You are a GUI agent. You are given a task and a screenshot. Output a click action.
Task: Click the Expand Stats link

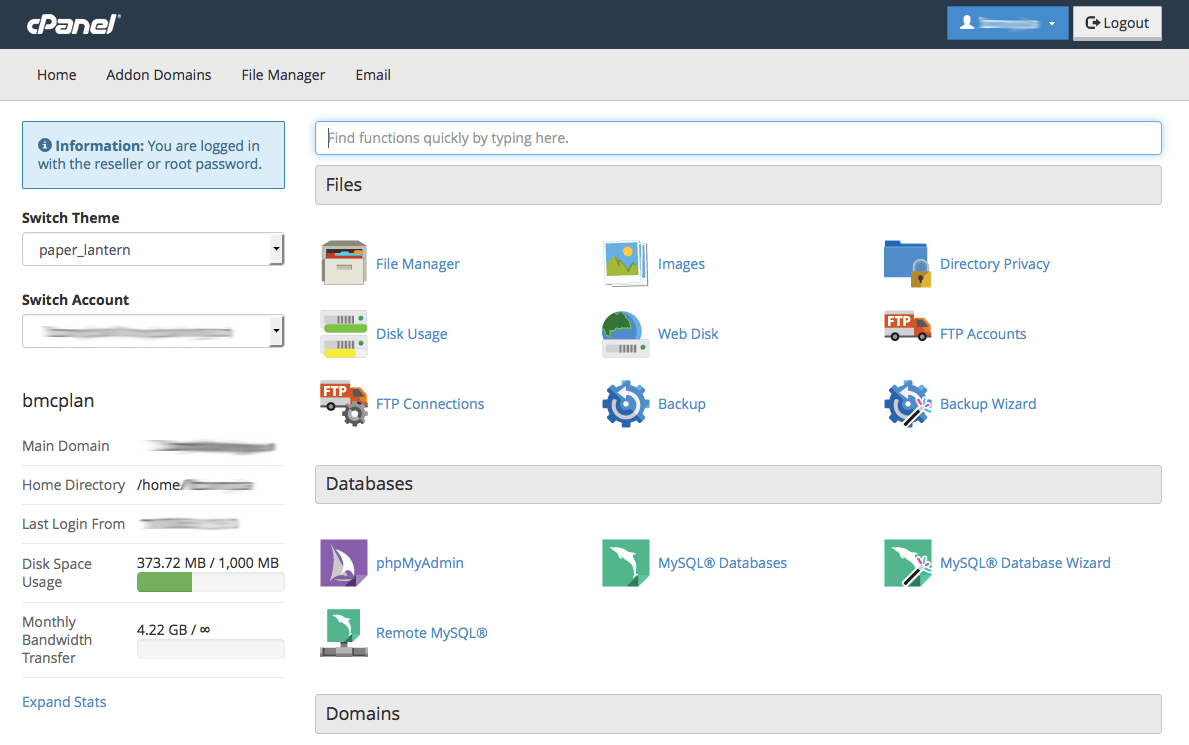(64, 702)
